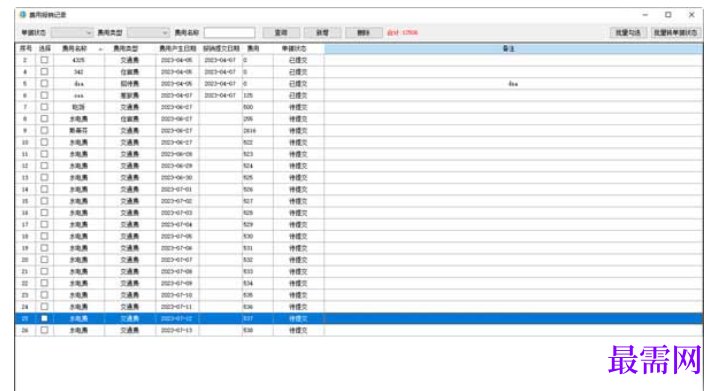Click the red 合计 total text
The image size is (720, 391).
(x=403, y=33)
